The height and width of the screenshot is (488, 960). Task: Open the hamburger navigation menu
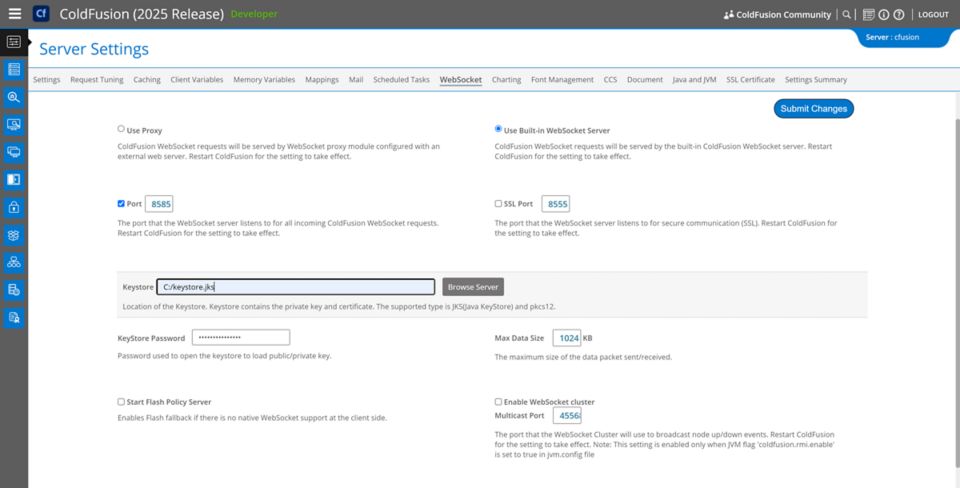coord(14,14)
